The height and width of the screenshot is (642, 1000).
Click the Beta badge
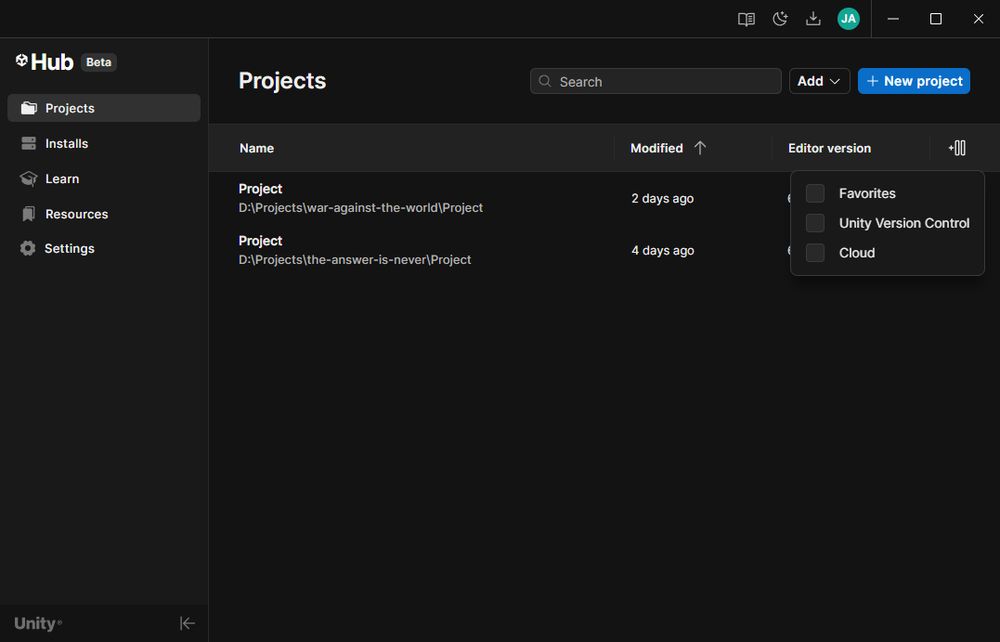tap(98, 62)
